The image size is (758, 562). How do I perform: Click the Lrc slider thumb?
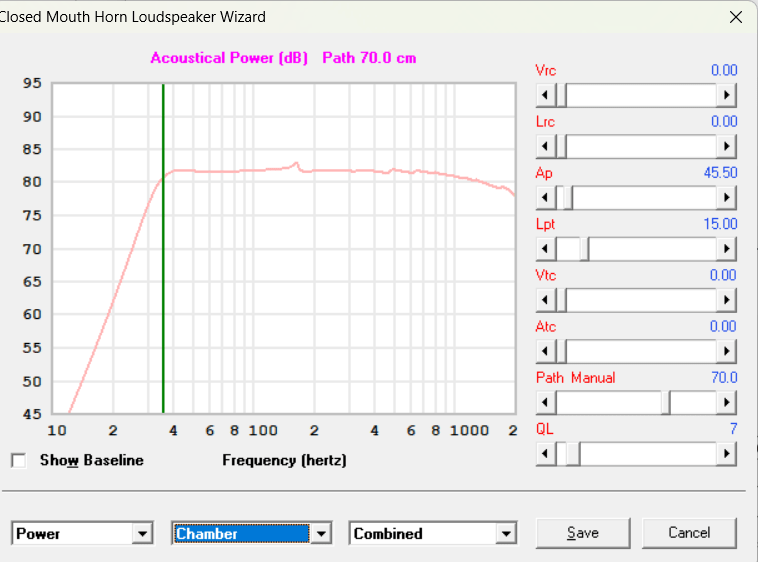point(561,146)
